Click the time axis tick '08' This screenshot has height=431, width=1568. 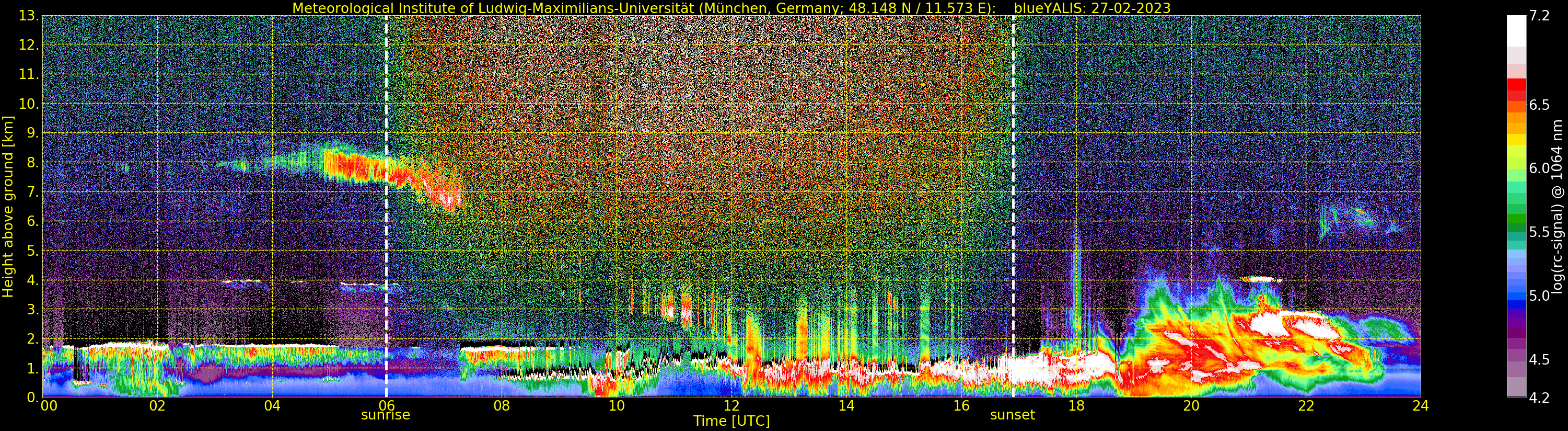(502, 406)
